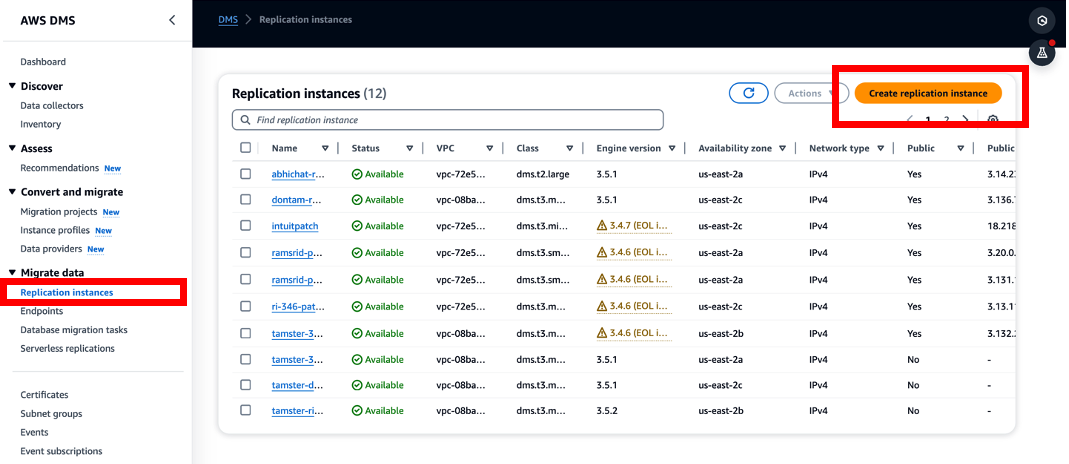The height and width of the screenshot is (464, 1069).
Task: Click the magnifier icon in the search box
Action: tap(245, 120)
